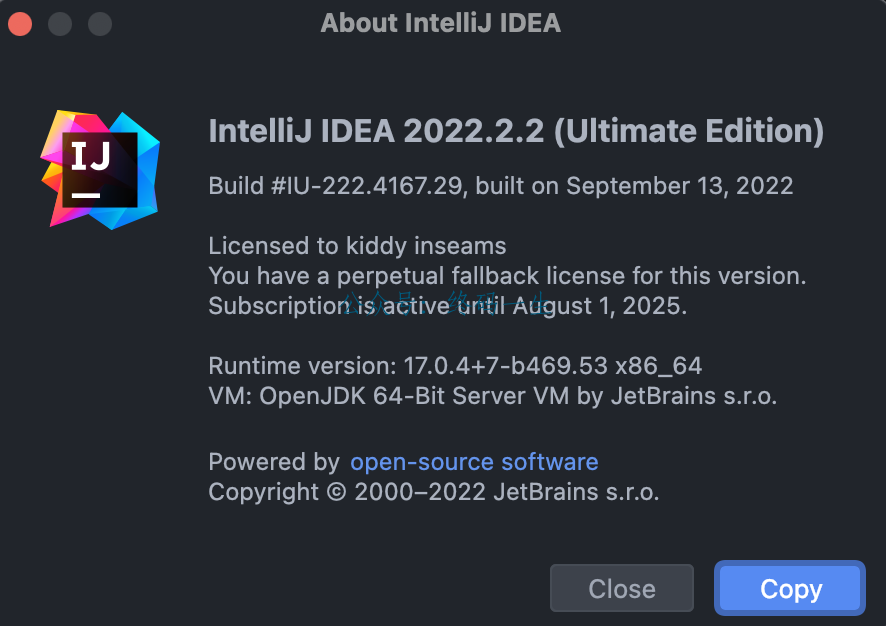Click the disabled minimize window button

(60, 24)
